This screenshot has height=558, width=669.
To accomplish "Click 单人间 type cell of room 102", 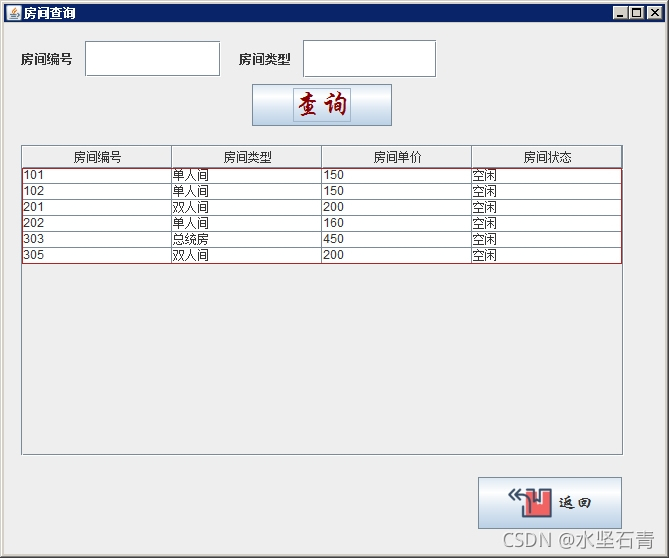I will (x=247, y=192).
